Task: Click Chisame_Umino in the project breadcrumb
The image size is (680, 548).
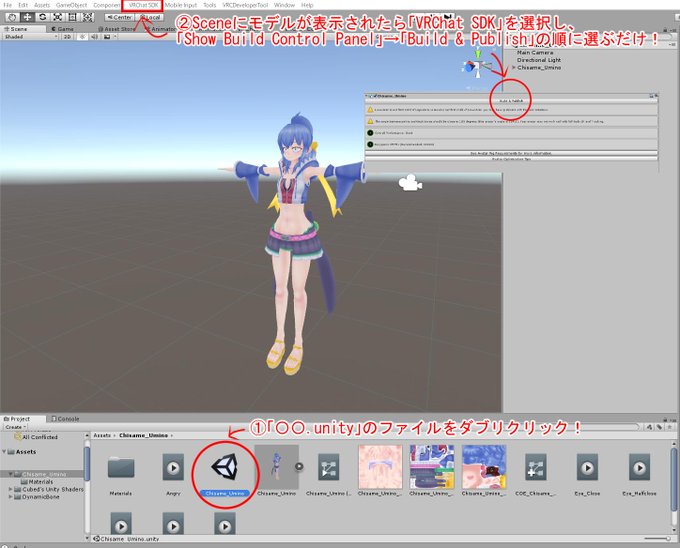Action: [x=144, y=435]
